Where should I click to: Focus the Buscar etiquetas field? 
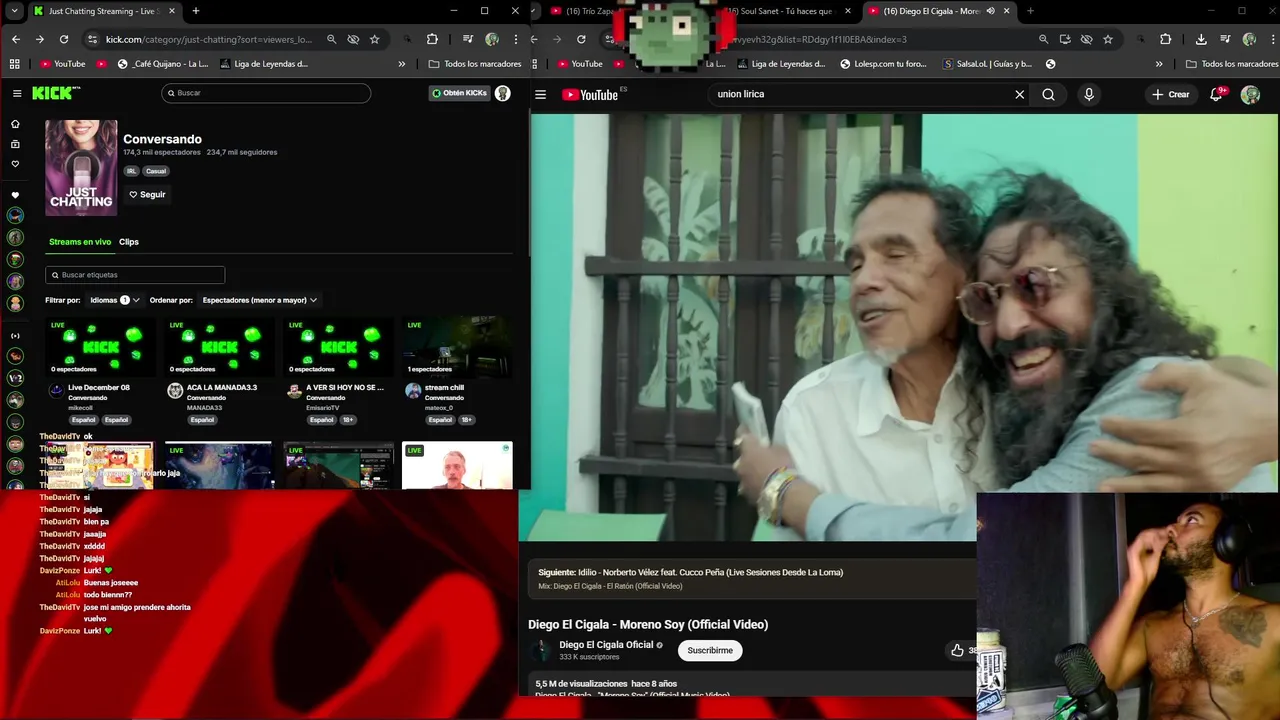[135, 275]
